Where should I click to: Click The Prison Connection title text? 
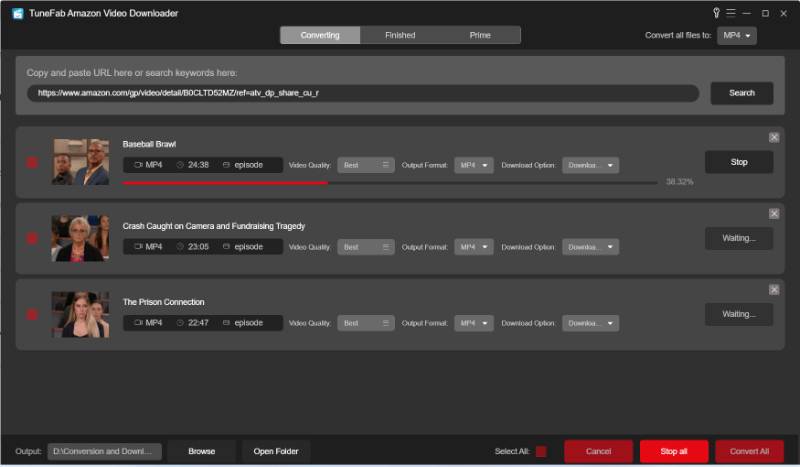tap(163, 302)
